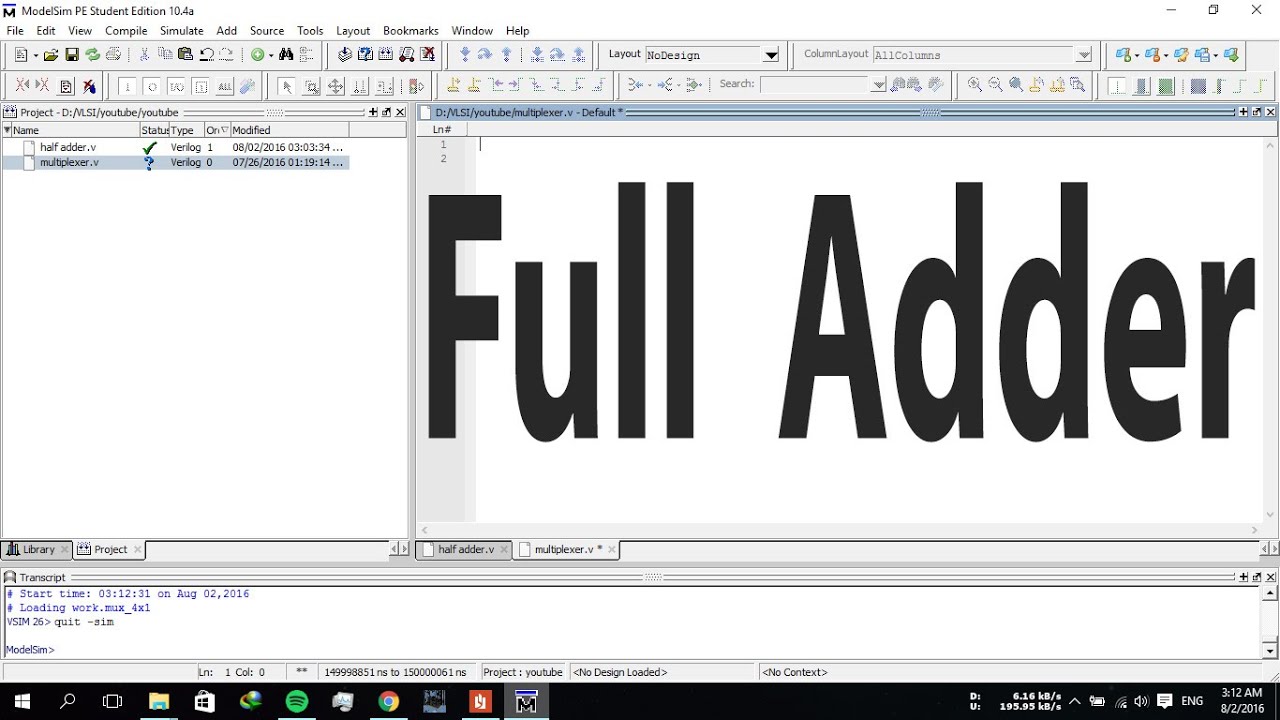The height and width of the screenshot is (720, 1280).
Task: Open the yellow-folder Open file icon
Action: 51,55
